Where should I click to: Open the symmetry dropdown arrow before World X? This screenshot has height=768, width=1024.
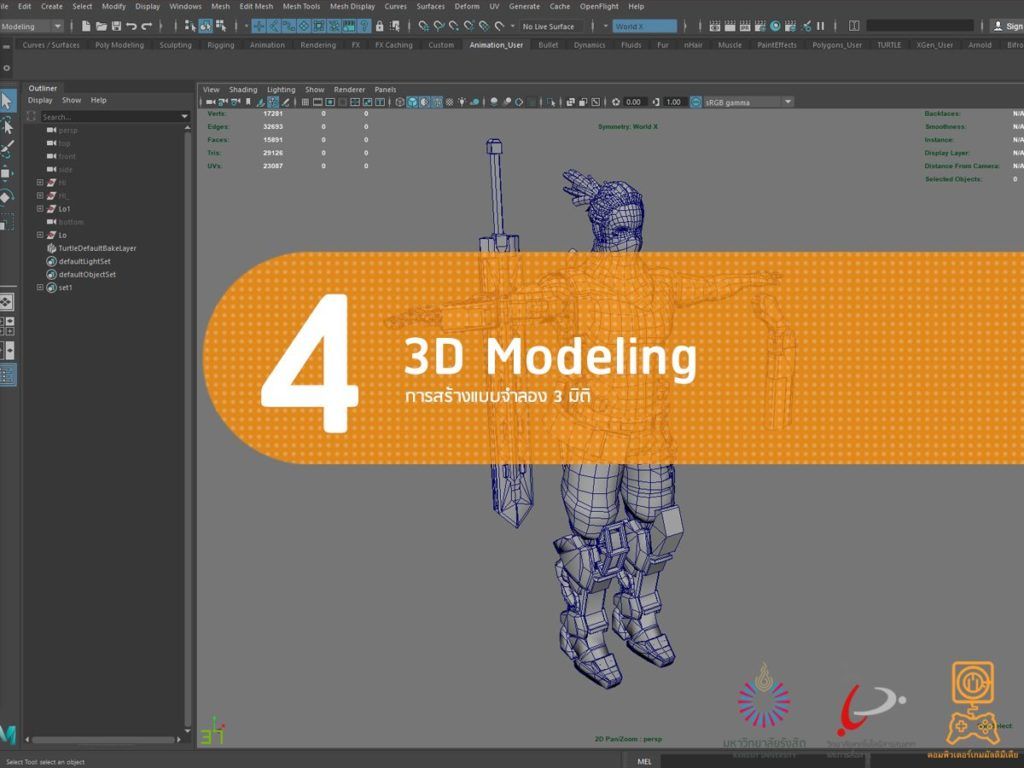(x=605, y=26)
